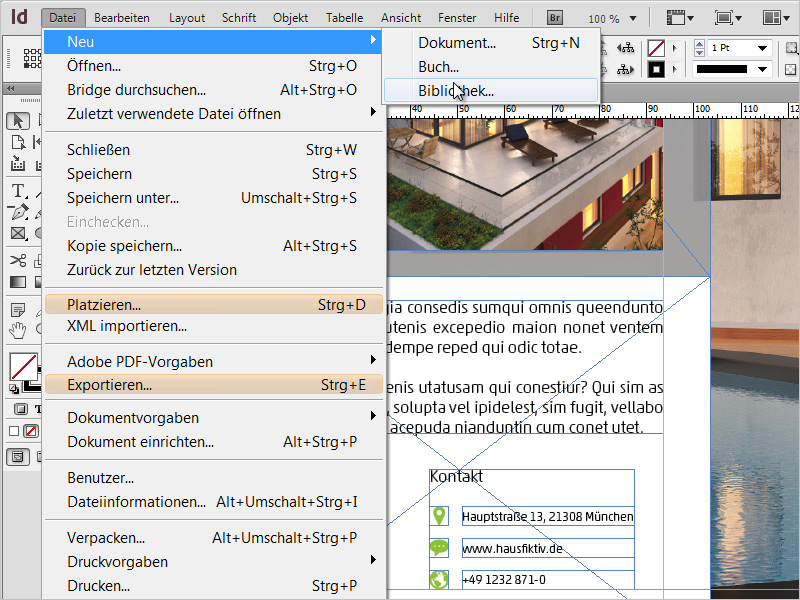Choose Bibliothek... from the Neu submenu
This screenshot has width=800, height=600.
click(x=456, y=90)
